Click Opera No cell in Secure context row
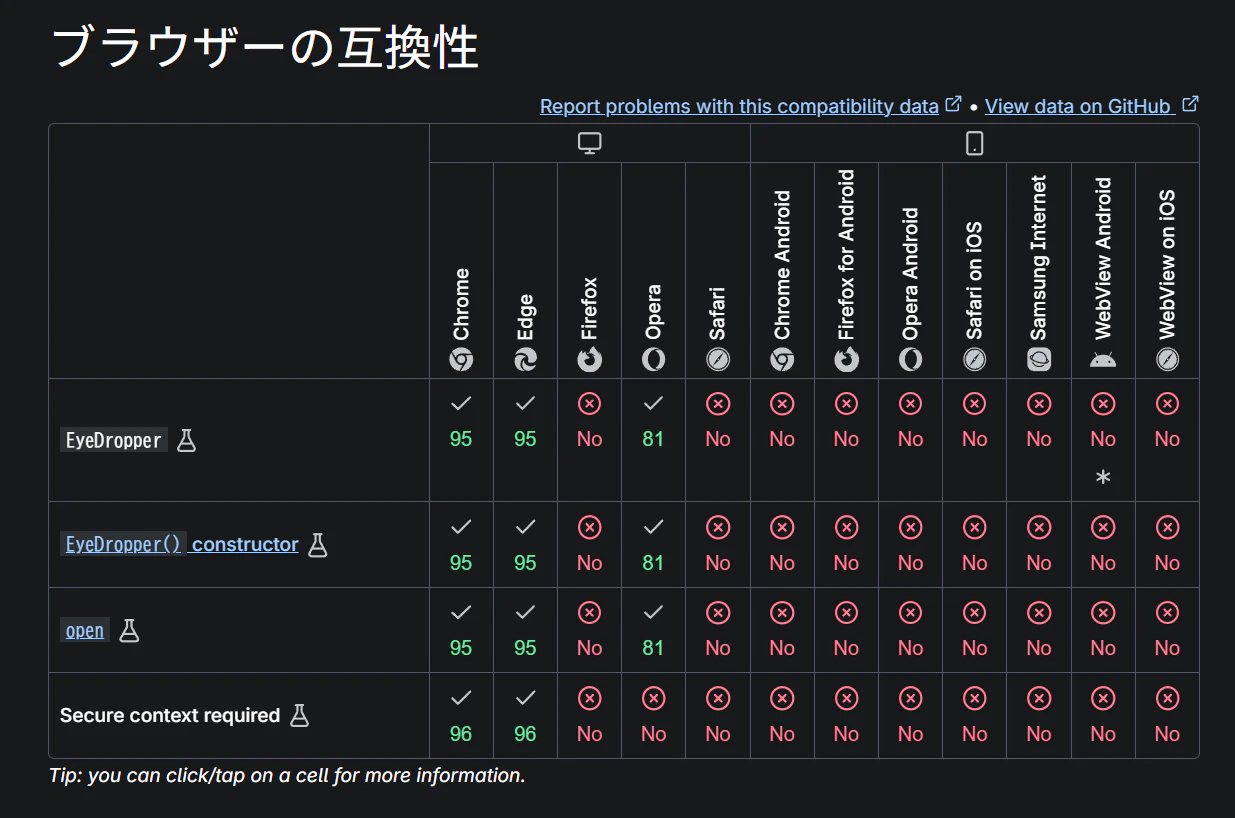The width and height of the screenshot is (1235, 818). coord(654,715)
